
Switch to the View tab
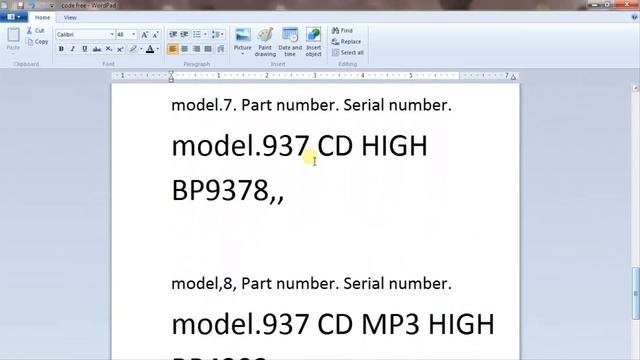(x=70, y=18)
